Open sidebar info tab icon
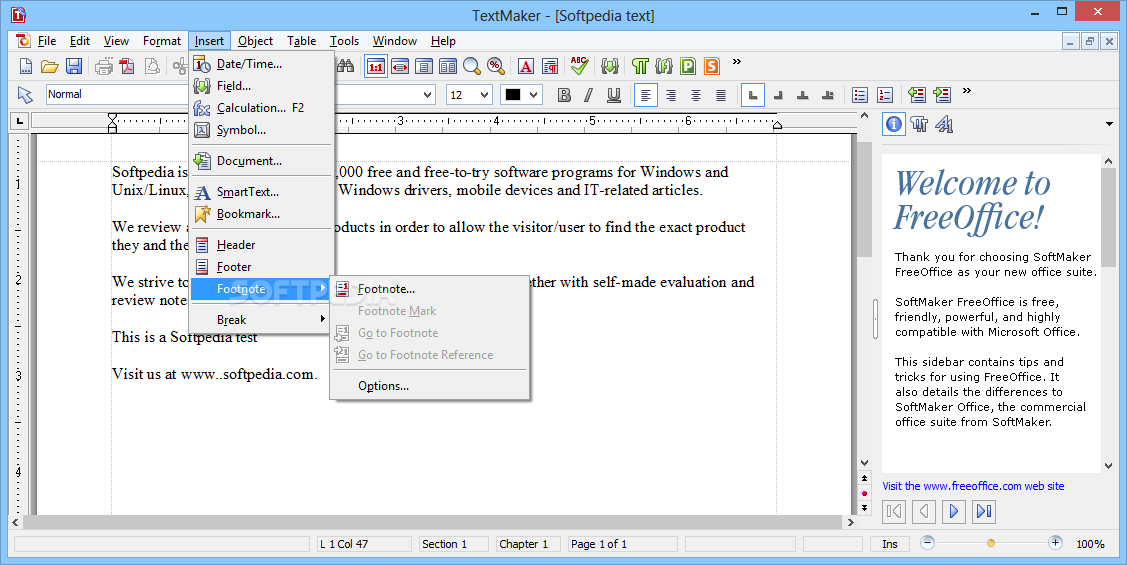The width and height of the screenshot is (1127, 565). click(x=893, y=124)
